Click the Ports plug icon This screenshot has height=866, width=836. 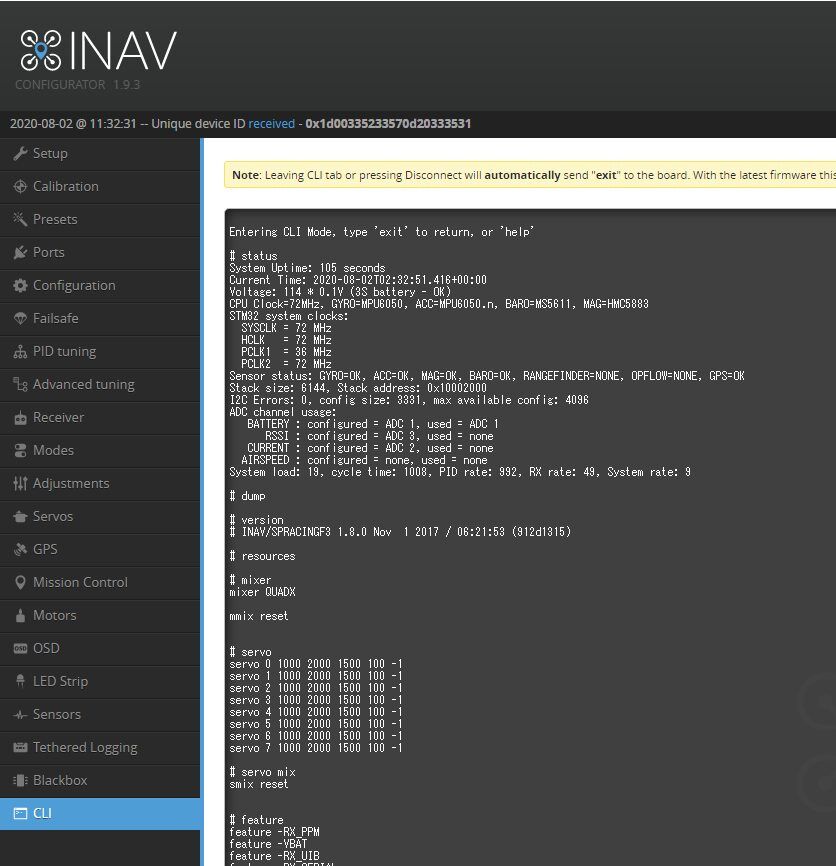pos(20,252)
